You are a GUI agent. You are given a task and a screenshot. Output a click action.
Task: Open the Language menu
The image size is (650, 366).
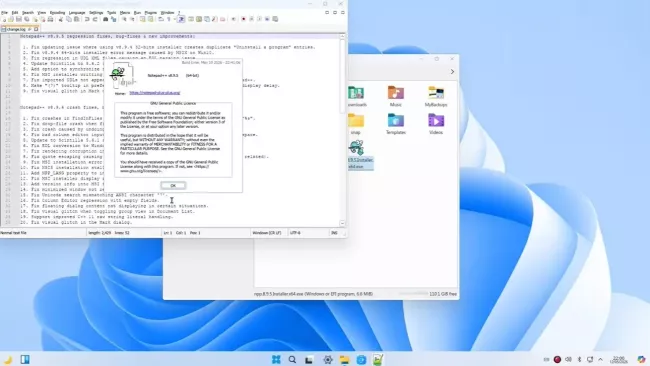[x=77, y=13]
